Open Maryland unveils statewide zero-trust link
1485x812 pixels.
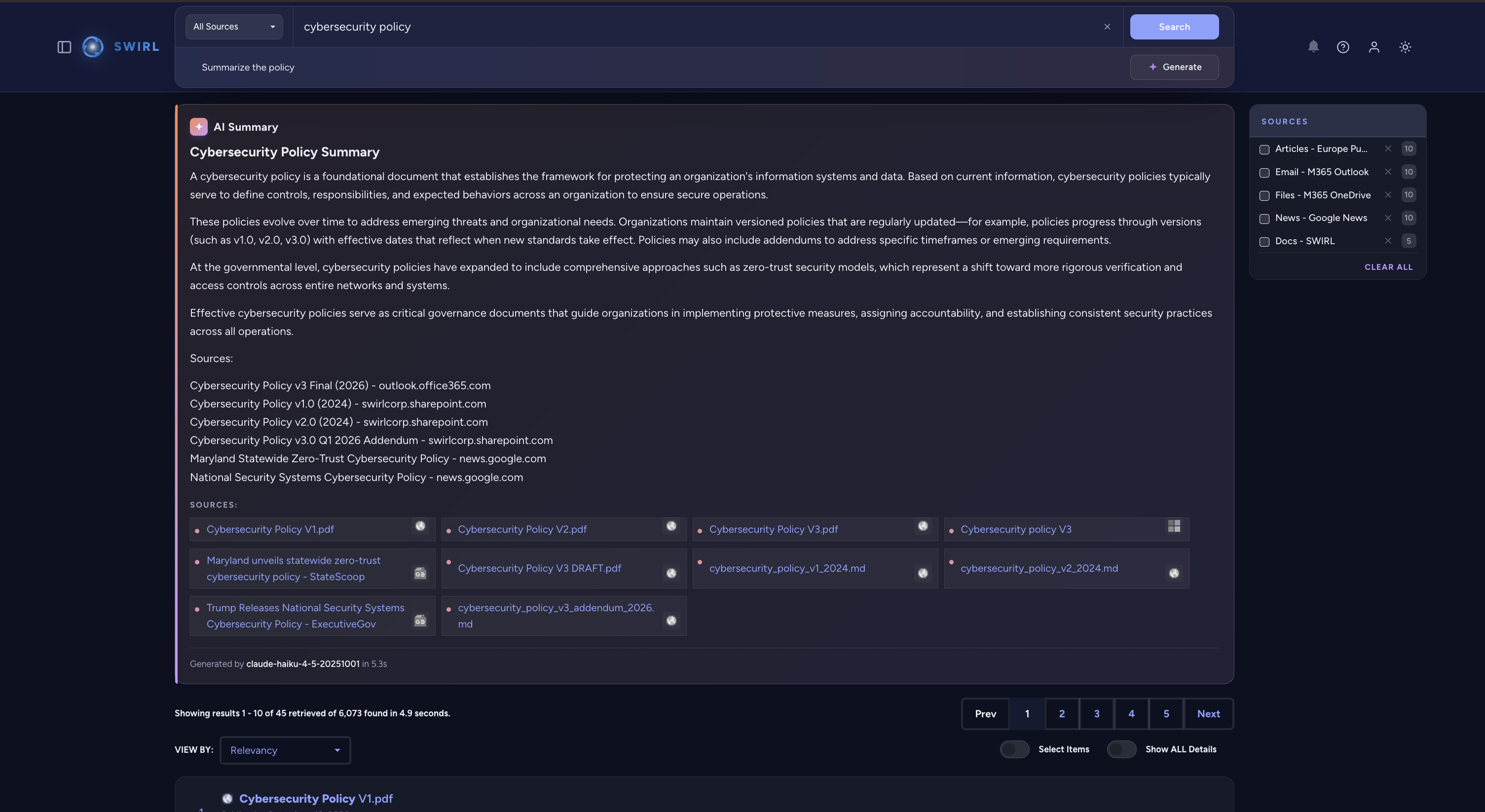click(294, 569)
